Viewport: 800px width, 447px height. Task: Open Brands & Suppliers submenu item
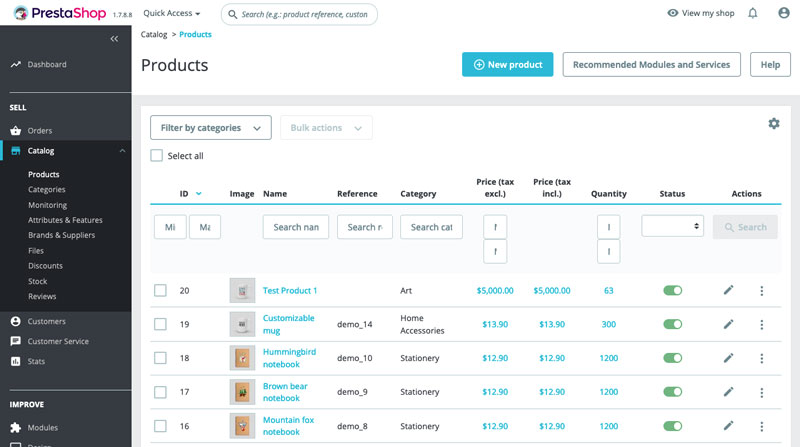point(61,235)
